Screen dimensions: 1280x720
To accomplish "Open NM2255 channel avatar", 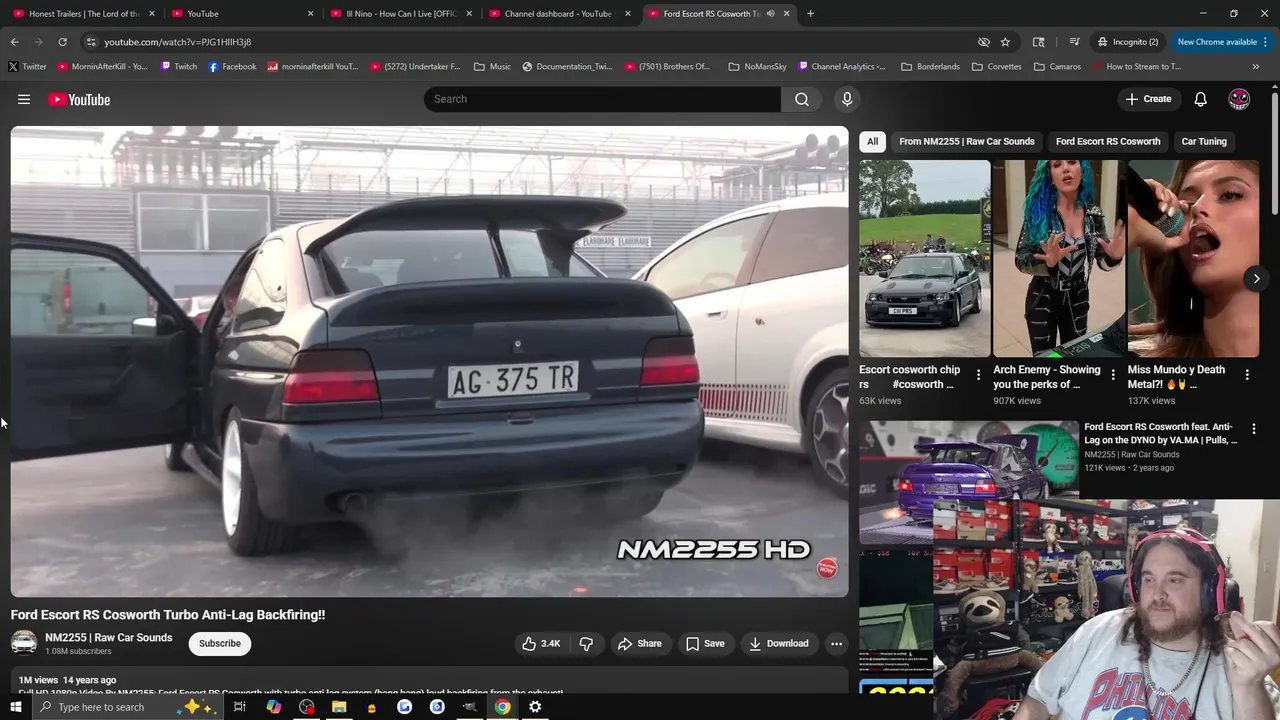I will tap(24, 643).
